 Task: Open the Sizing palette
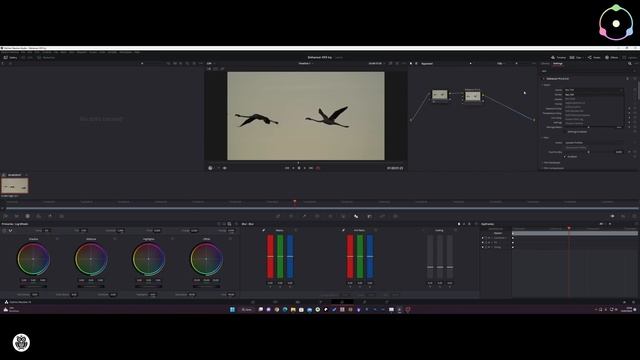(382, 216)
